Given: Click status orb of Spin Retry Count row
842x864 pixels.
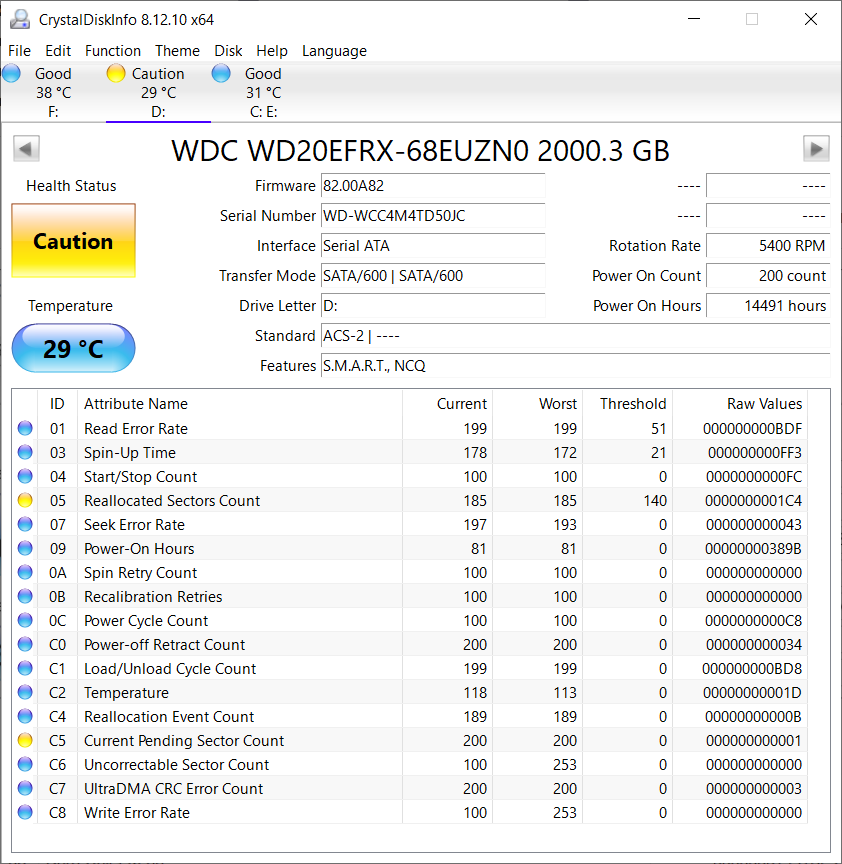Looking at the screenshot, I should tap(25, 572).
